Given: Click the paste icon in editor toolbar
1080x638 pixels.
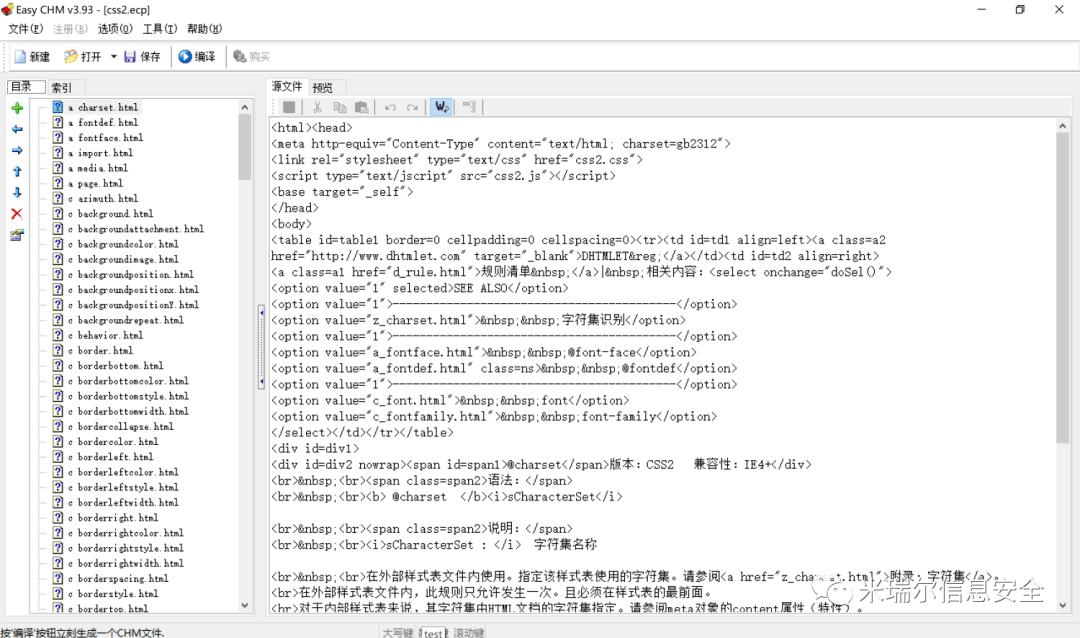Looking at the screenshot, I should coord(361,107).
